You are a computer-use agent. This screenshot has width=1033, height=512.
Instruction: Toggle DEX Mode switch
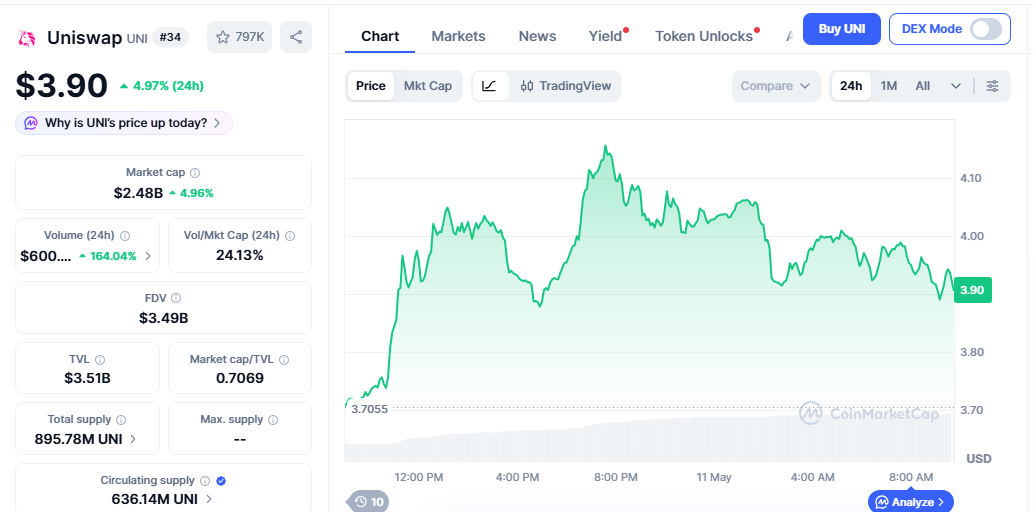(986, 29)
